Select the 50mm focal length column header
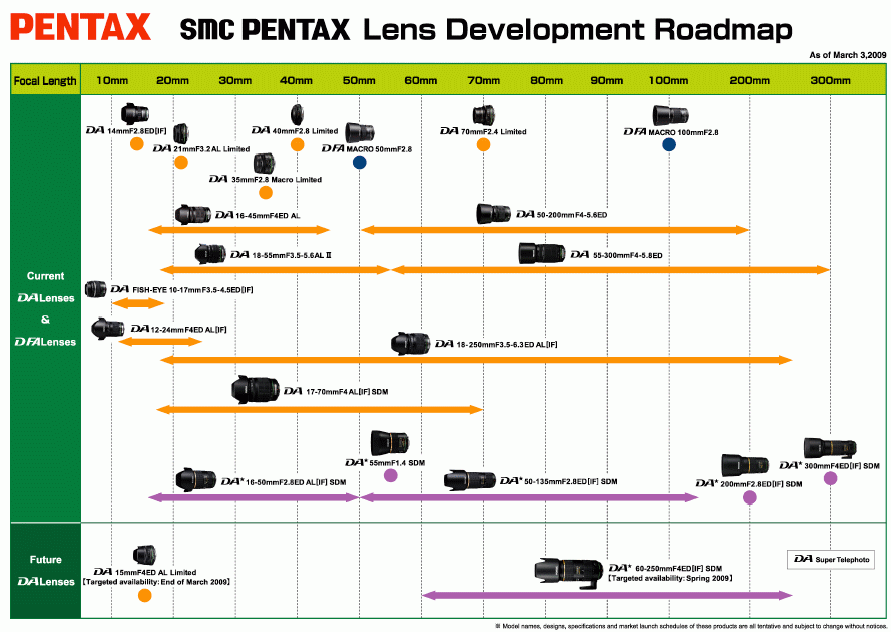The width and height of the screenshot is (891, 632). [x=359, y=80]
